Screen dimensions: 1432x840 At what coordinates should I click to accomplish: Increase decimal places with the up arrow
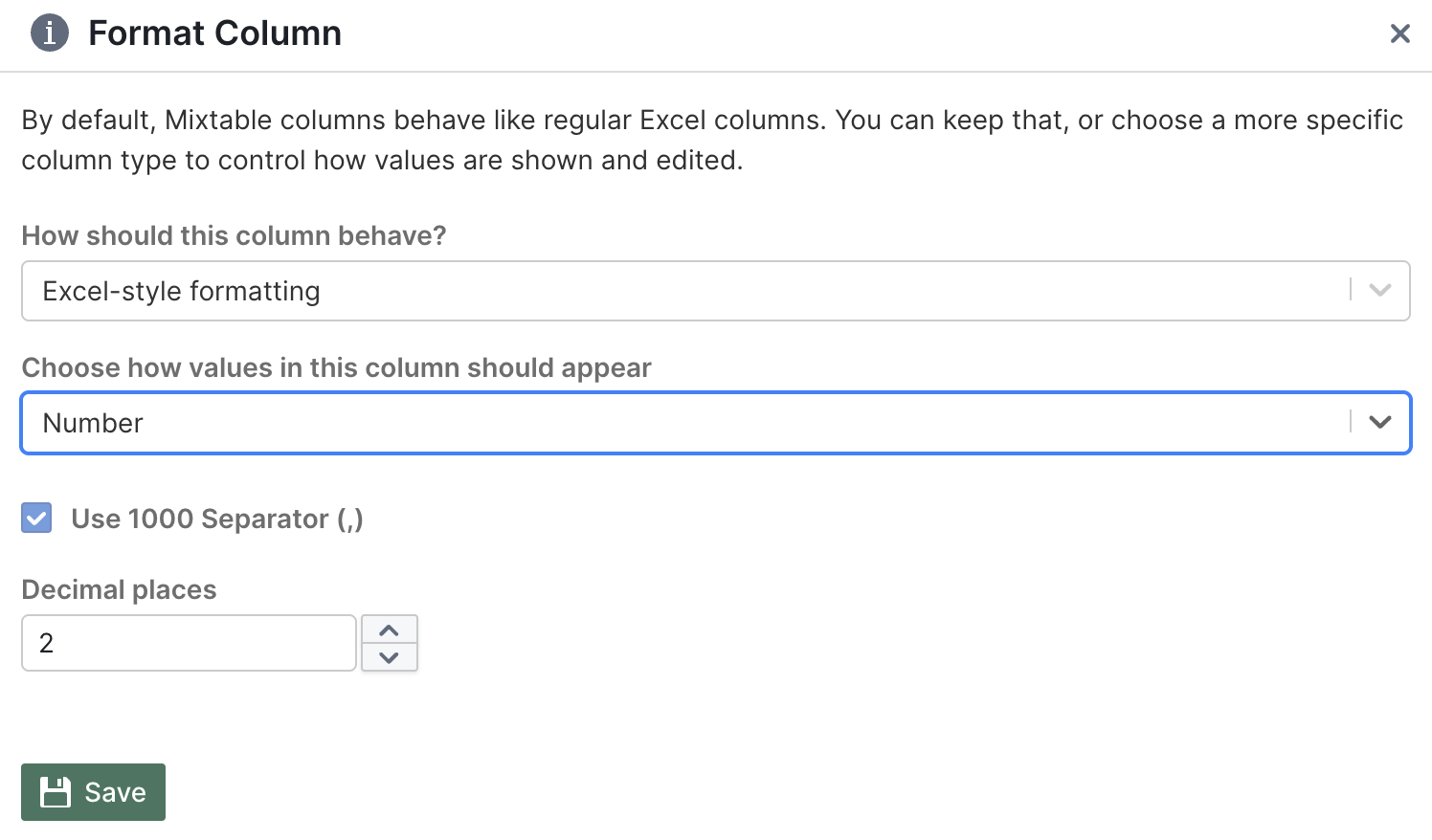tap(389, 630)
